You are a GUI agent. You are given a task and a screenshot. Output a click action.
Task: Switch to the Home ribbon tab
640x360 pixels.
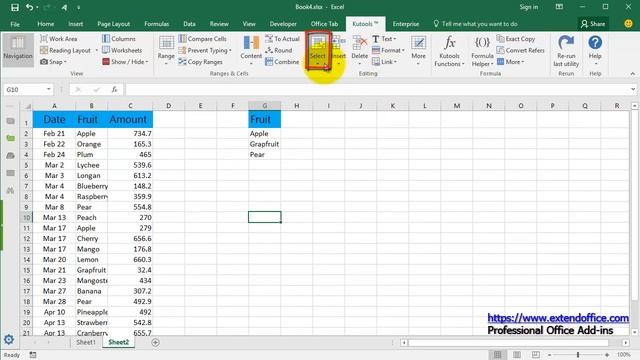pos(46,24)
